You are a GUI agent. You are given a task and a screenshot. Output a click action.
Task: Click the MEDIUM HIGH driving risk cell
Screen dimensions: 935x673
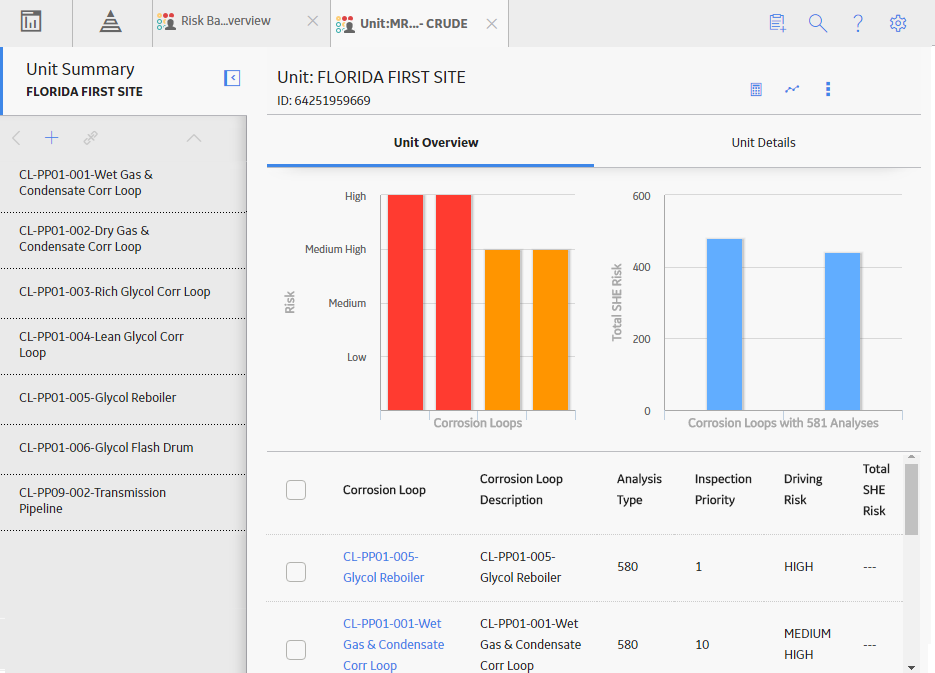click(x=807, y=644)
